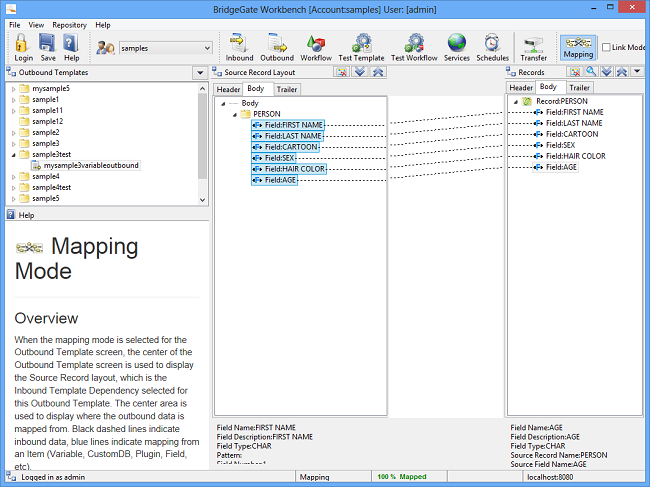Switch to Trailer tab in Records panel
The image size is (650, 487).
(579, 88)
